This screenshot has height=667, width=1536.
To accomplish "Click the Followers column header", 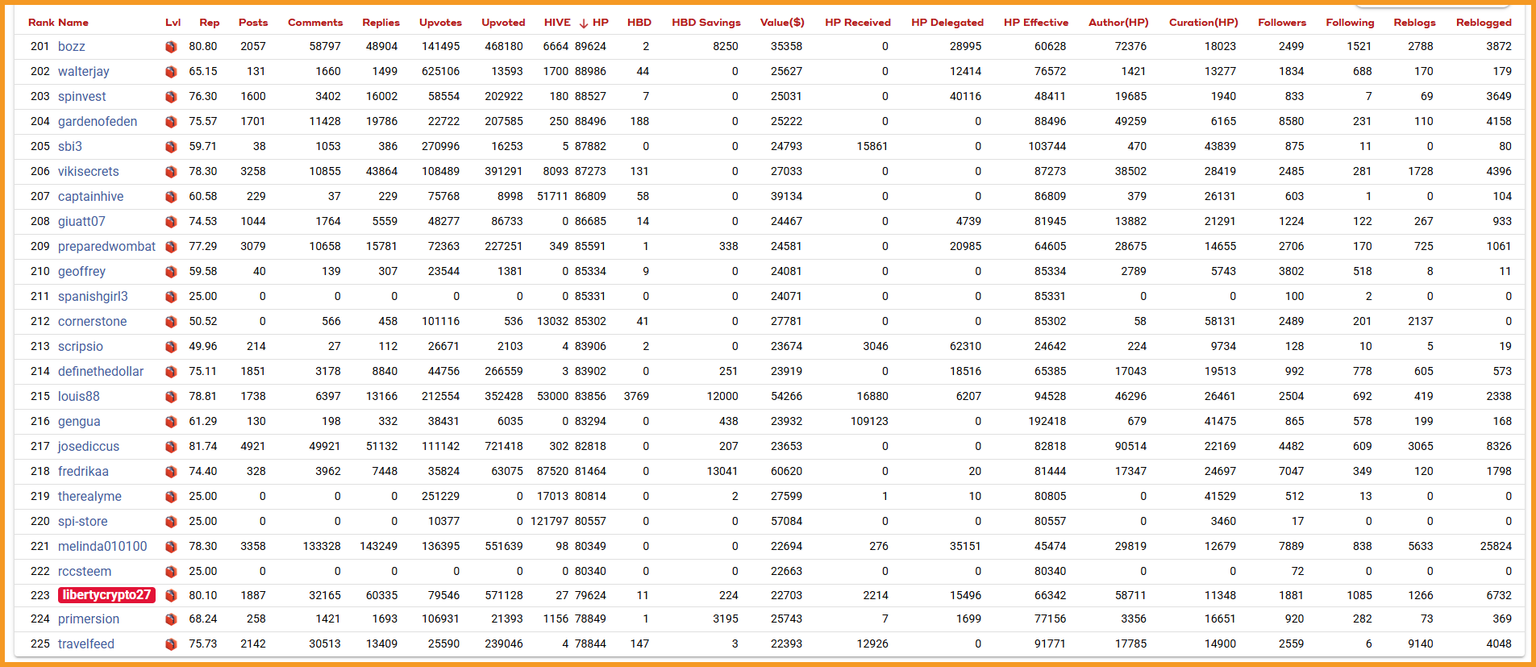I will tap(1282, 22).
